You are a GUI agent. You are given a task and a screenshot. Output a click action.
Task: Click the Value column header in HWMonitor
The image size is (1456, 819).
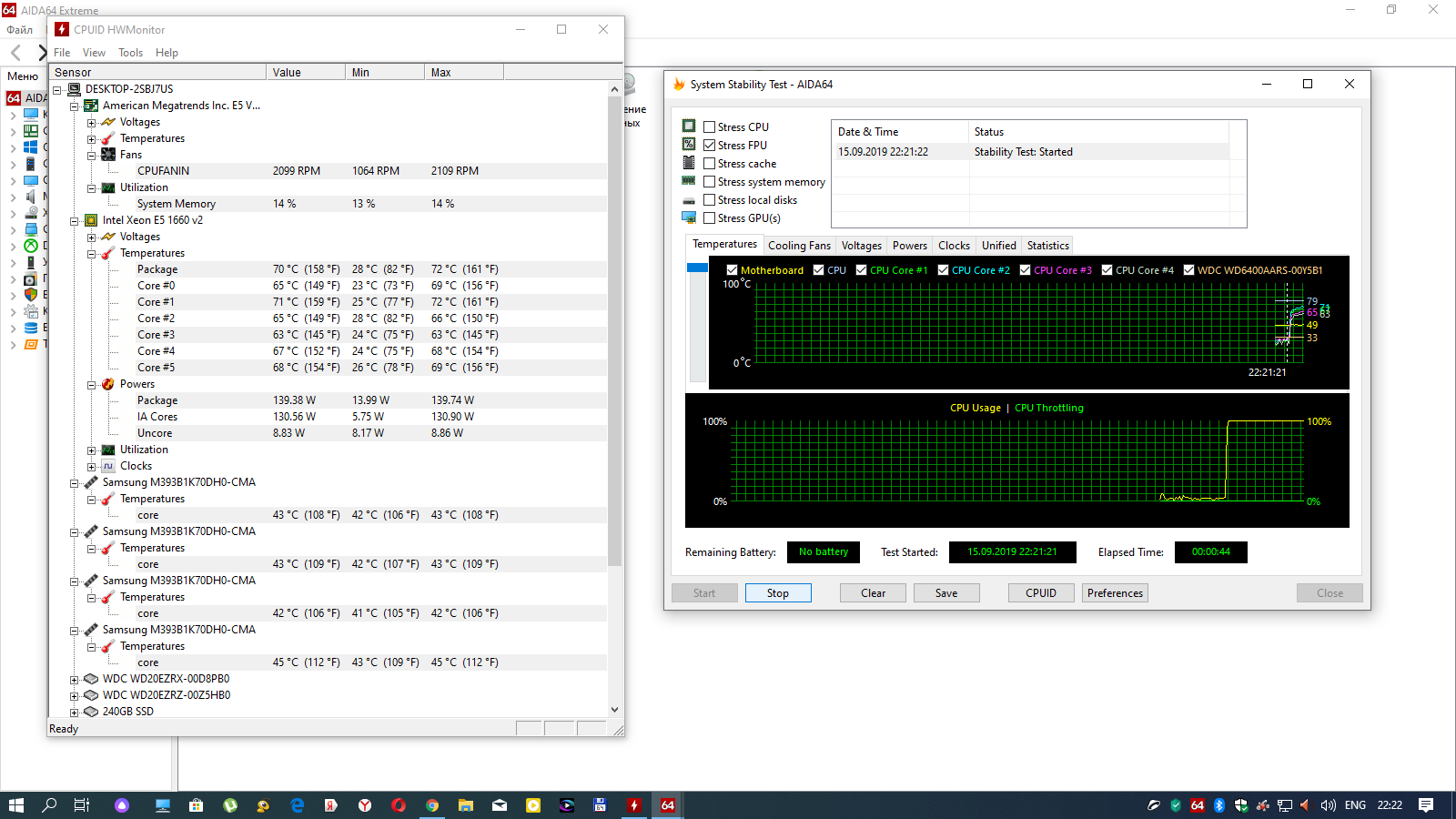pyautogui.click(x=307, y=72)
